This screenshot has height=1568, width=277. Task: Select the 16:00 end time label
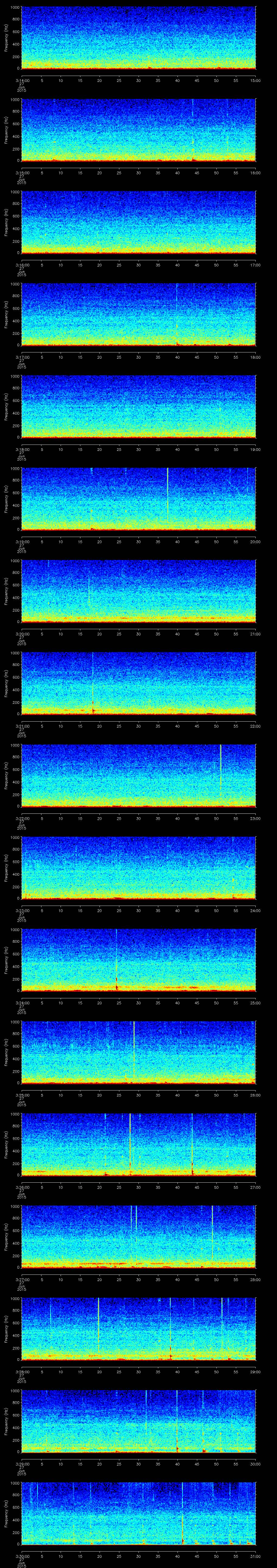256,173
